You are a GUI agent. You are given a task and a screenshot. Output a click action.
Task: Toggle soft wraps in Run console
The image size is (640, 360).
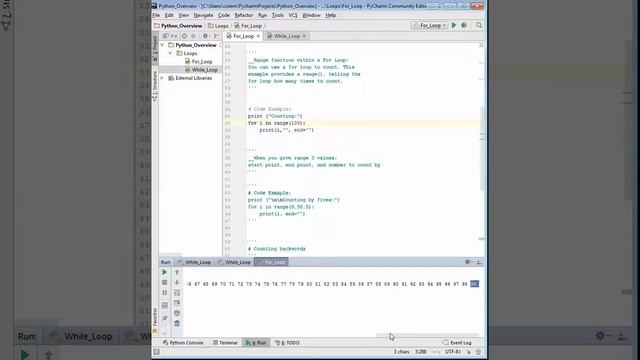[x=177, y=293]
